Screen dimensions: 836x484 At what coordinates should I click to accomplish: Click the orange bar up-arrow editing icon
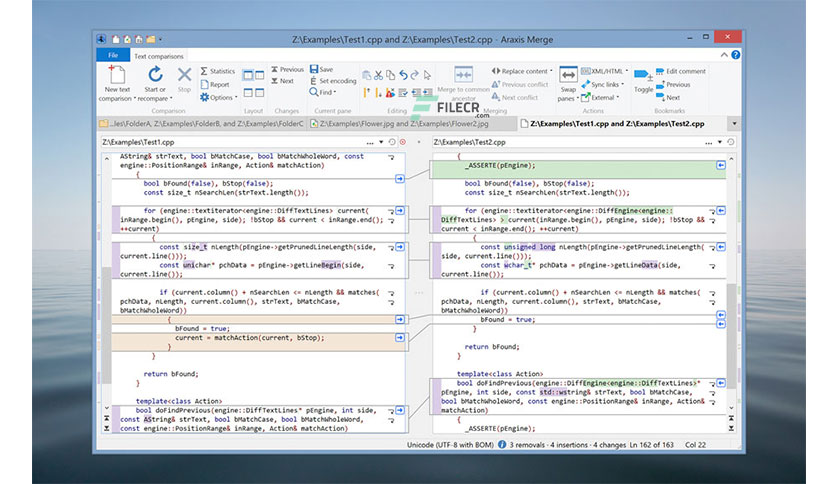pos(367,93)
